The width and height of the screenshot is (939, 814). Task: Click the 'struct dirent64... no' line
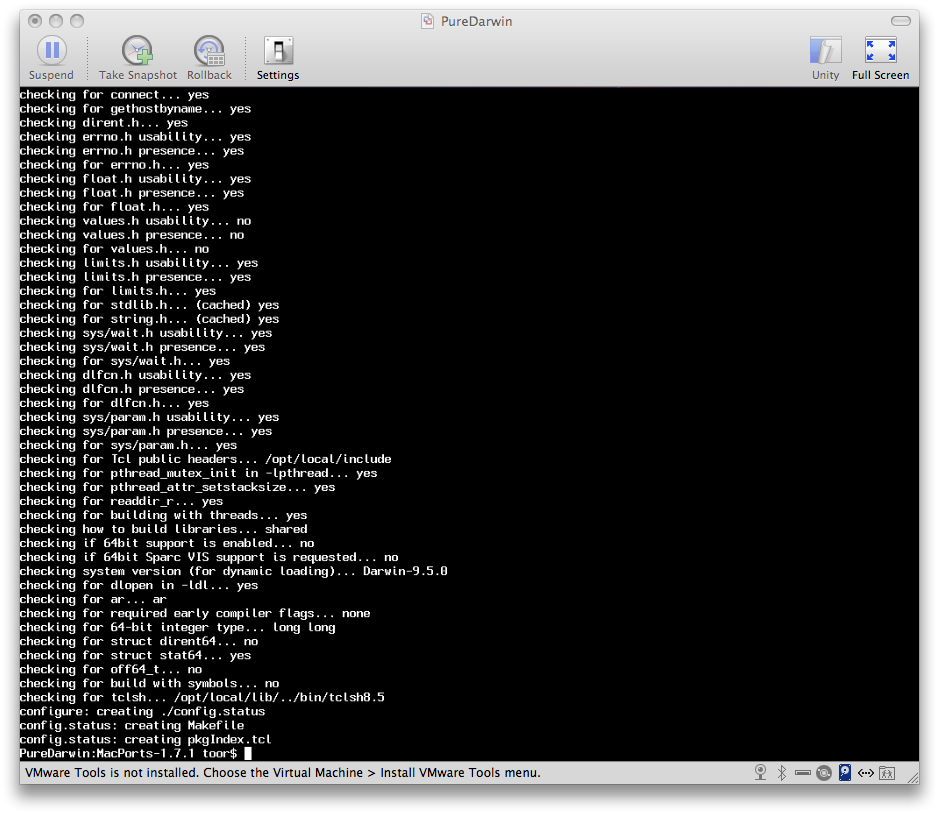pyautogui.click(x=139, y=641)
